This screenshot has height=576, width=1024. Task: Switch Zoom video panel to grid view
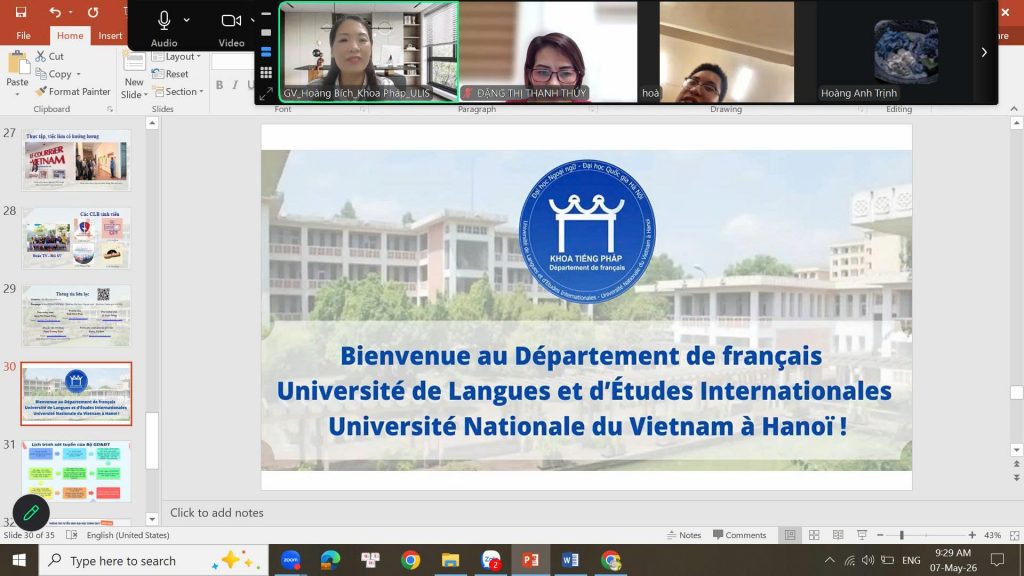click(266, 72)
